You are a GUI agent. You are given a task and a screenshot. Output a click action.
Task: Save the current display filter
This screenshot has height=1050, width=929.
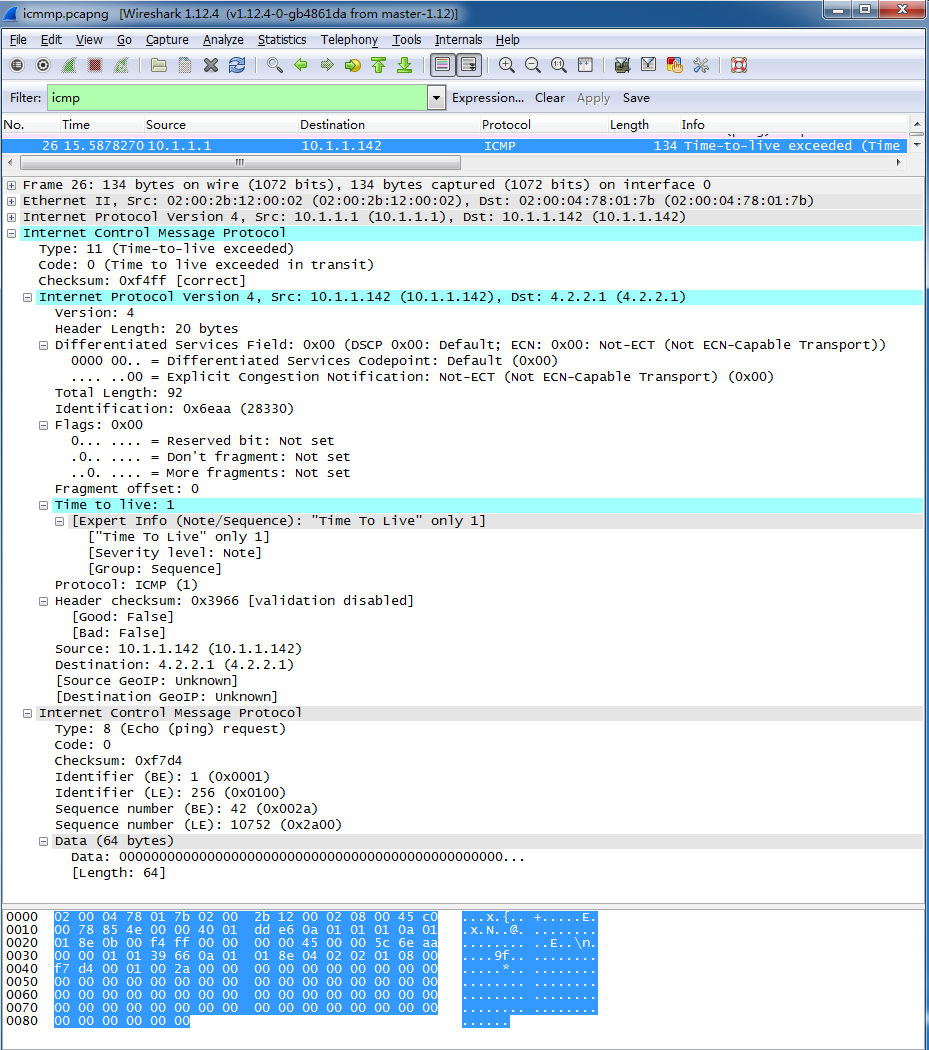[636, 98]
